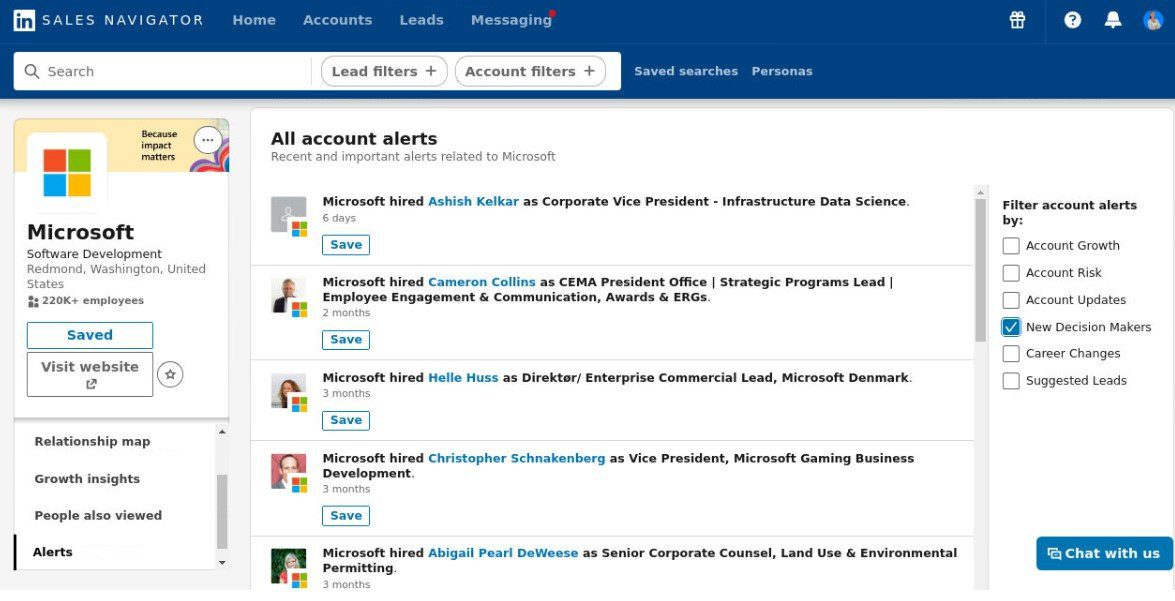Save lead Cameron Collins
The image size is (1175, 601).
346,339
